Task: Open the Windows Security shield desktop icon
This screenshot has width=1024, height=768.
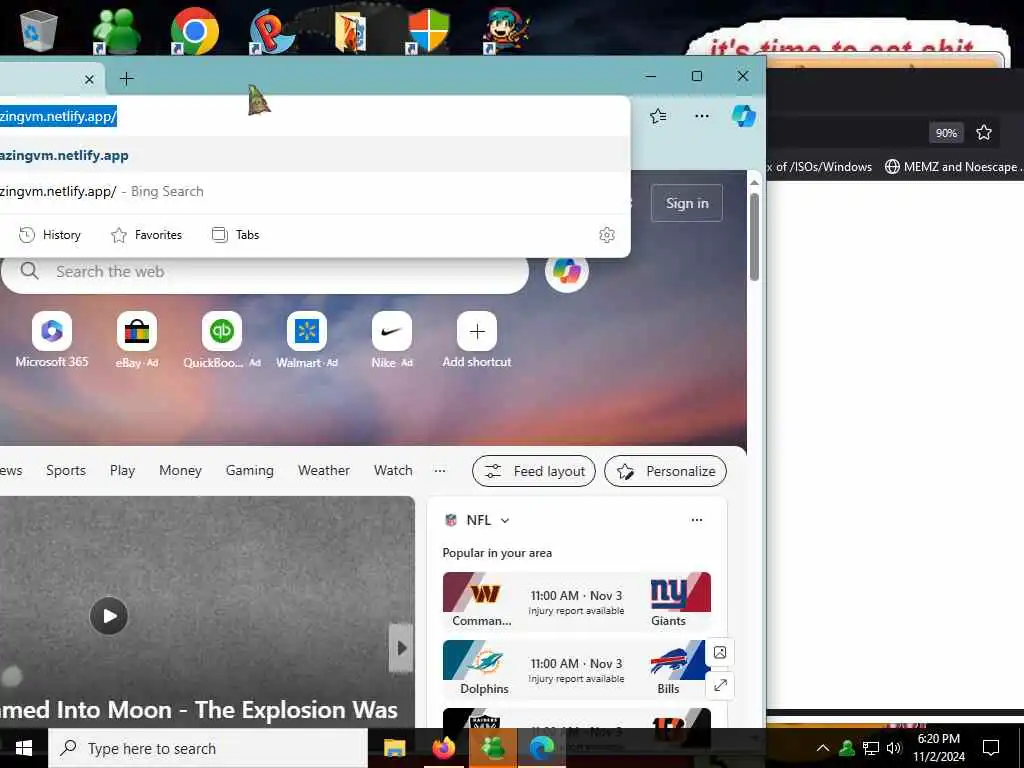Action: pyautogui.click(x=428, y=31)
